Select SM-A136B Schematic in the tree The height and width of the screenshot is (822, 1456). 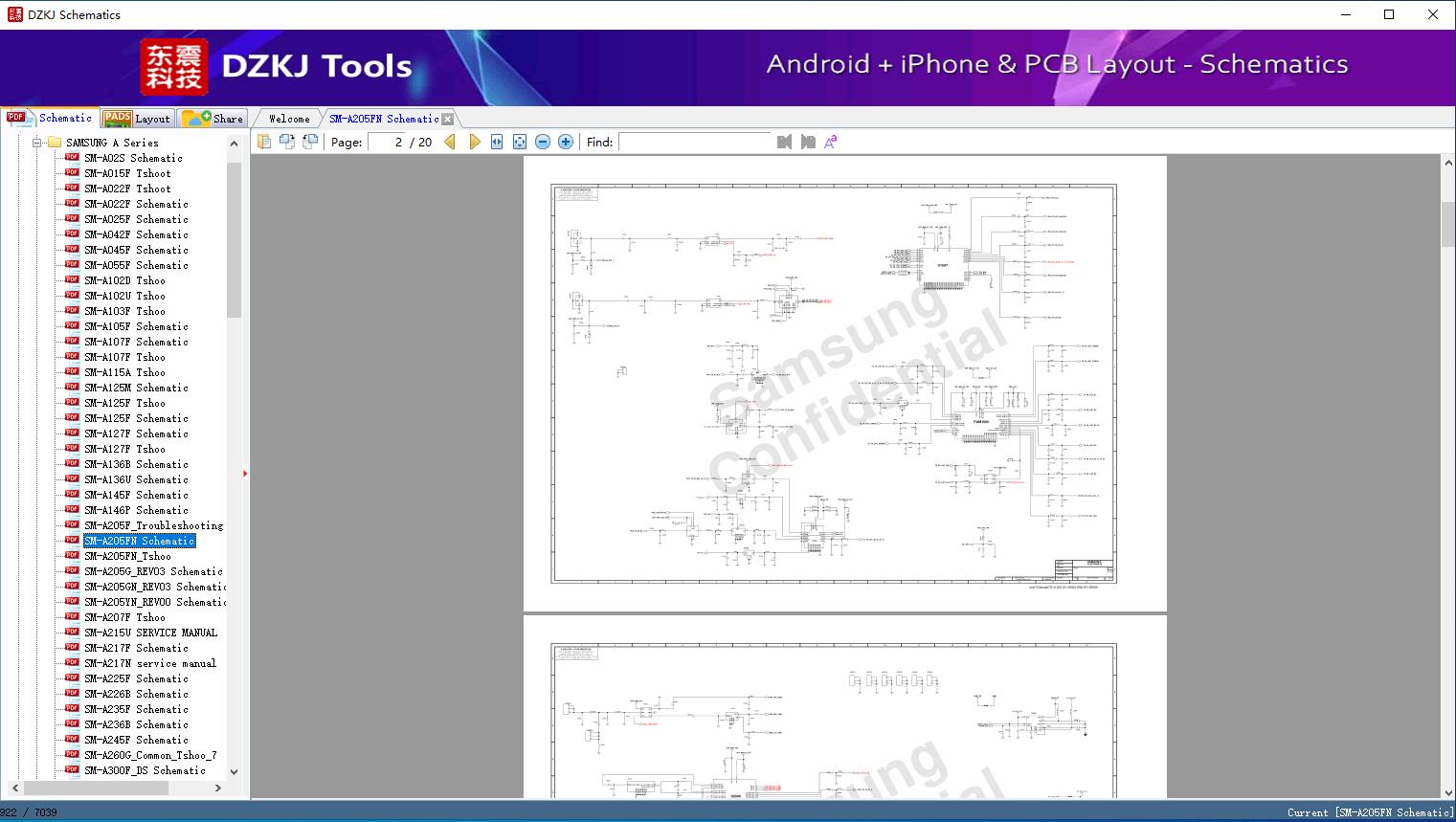click(x=136, y=464)
